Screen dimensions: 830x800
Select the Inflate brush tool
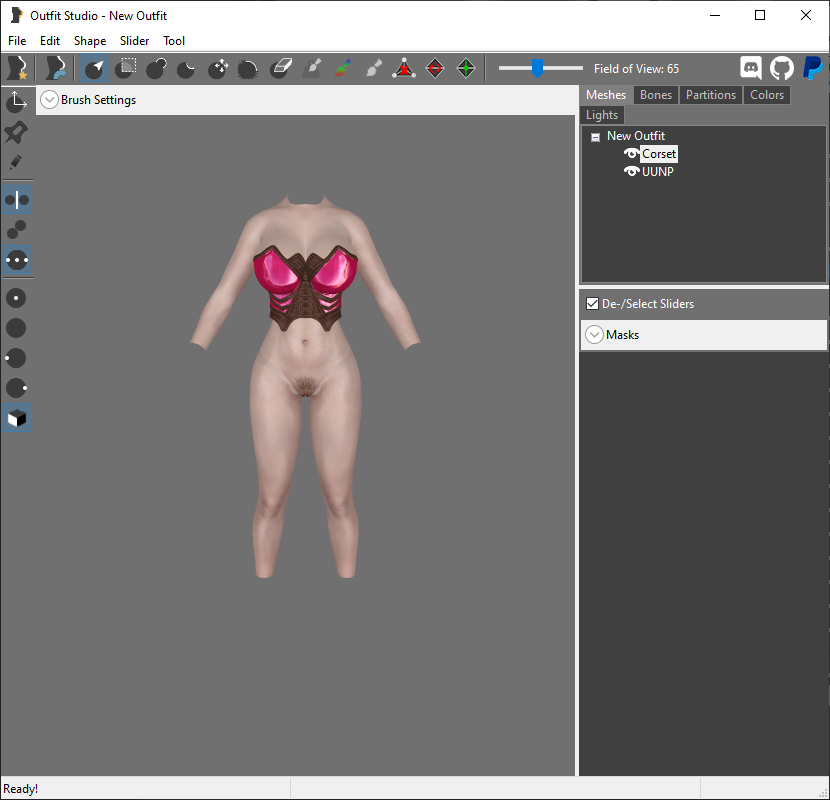(156, 68)
